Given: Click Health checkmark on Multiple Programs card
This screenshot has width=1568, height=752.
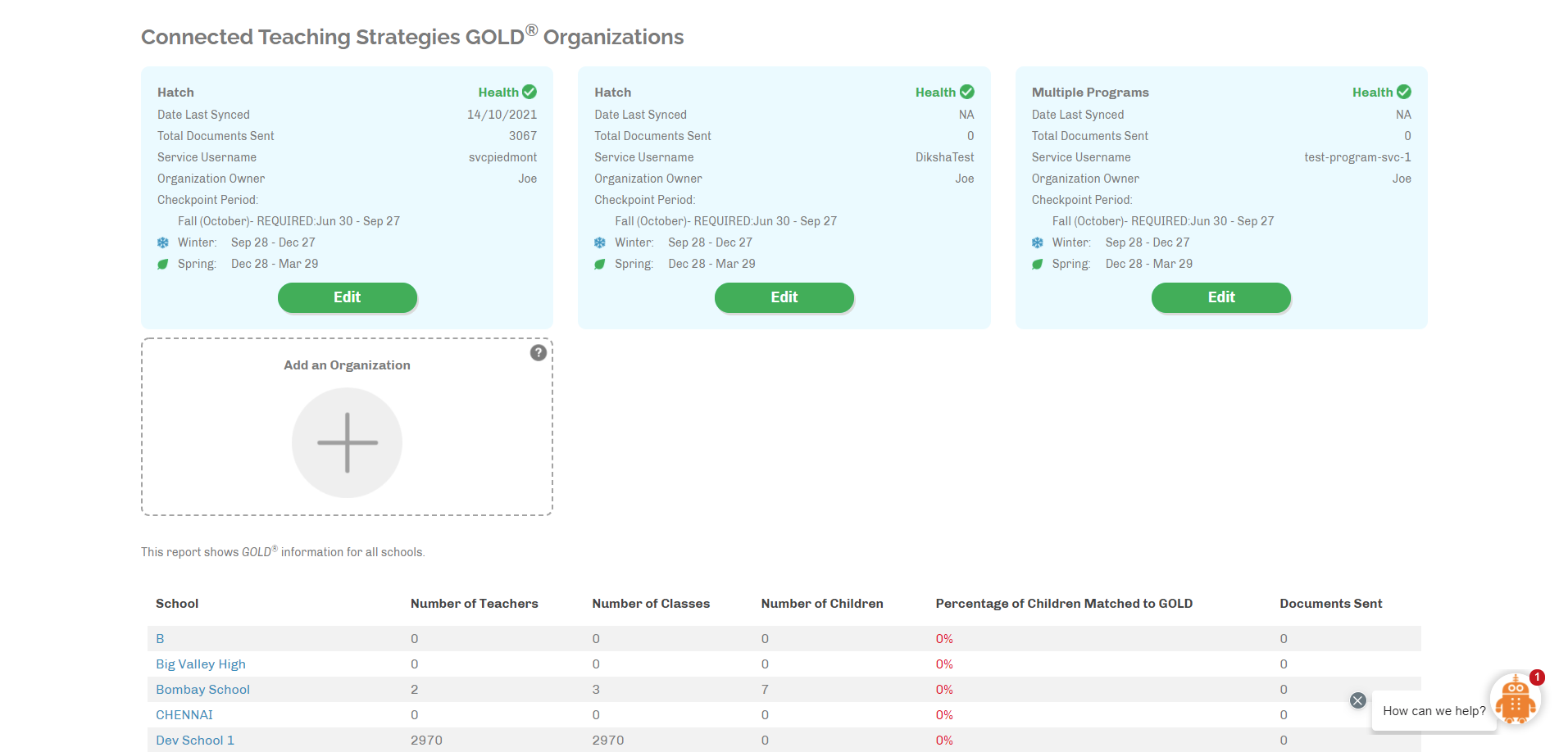Looking at the screenshot, I should (x=1403, y=92).
